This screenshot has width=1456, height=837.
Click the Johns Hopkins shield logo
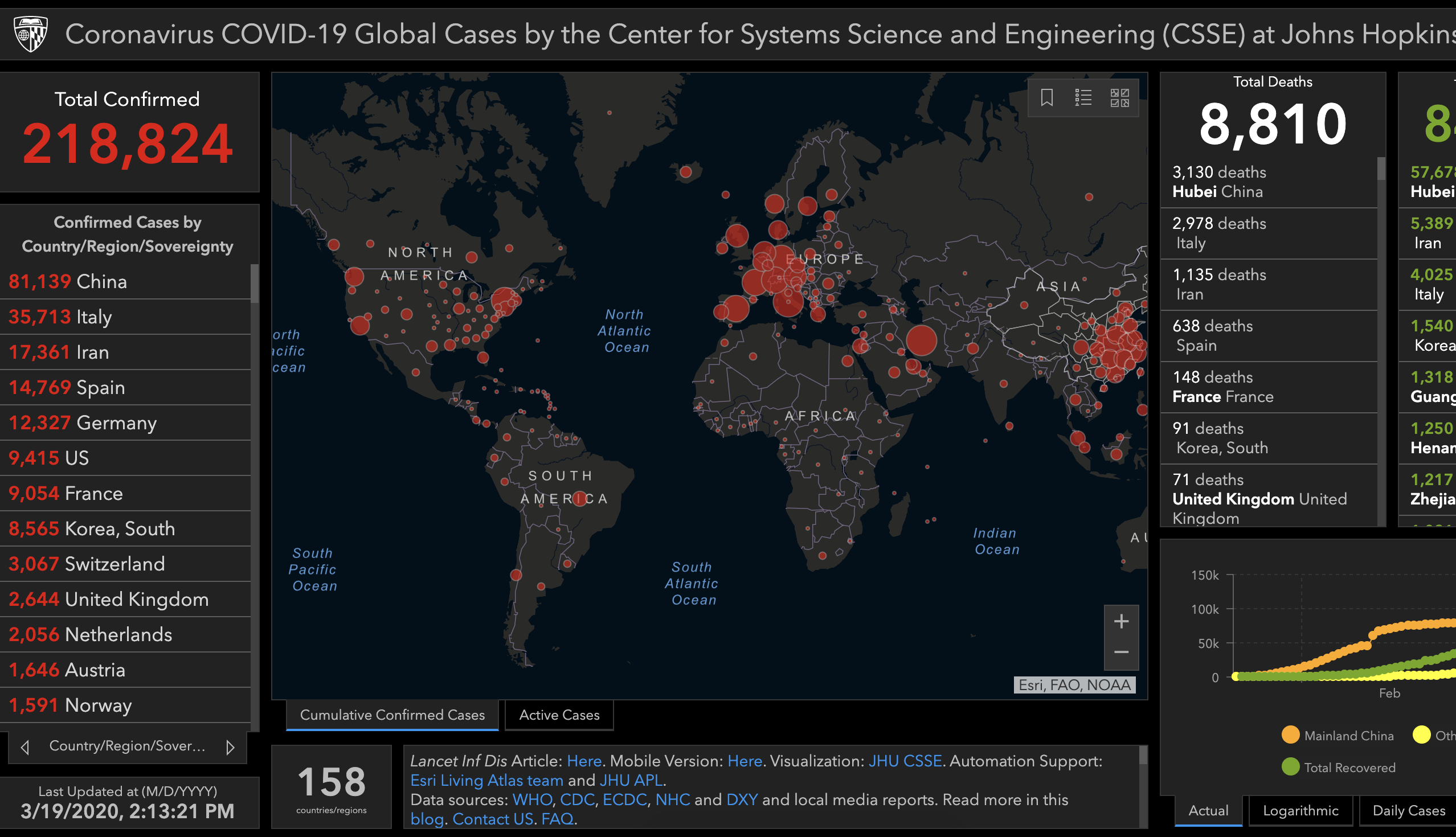click(31, 34)
